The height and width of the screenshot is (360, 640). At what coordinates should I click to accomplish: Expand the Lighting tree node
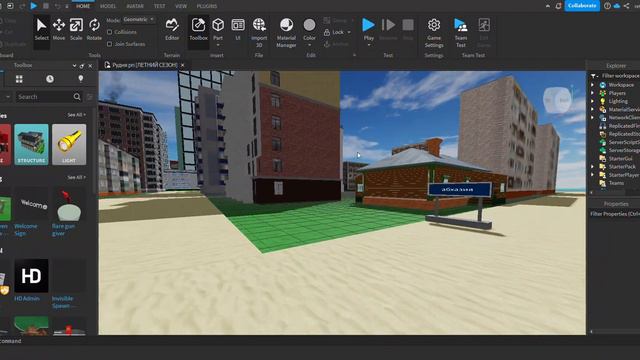592,101
